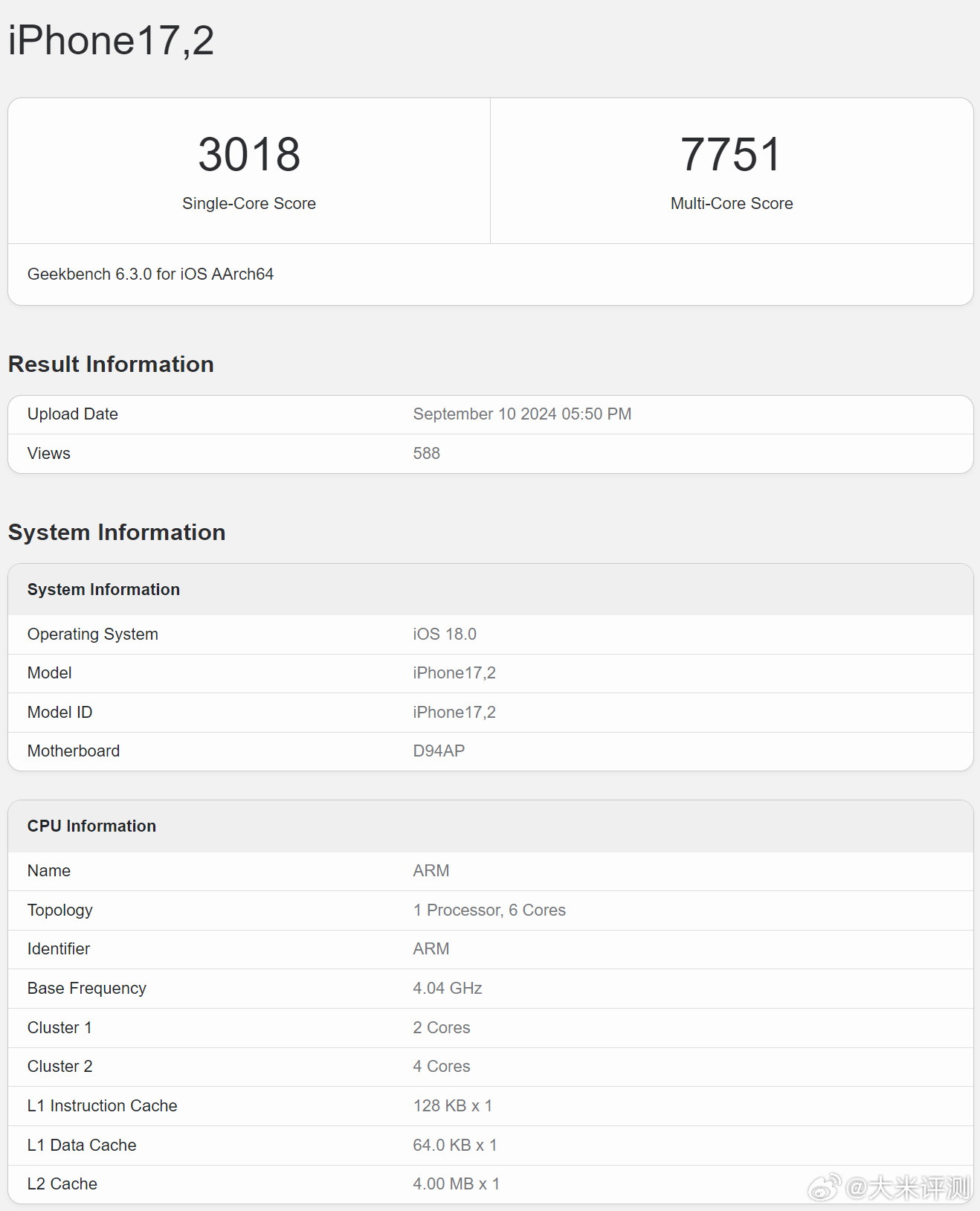Click the System Information table header
980x1211 pixels.
pos(103,590)
